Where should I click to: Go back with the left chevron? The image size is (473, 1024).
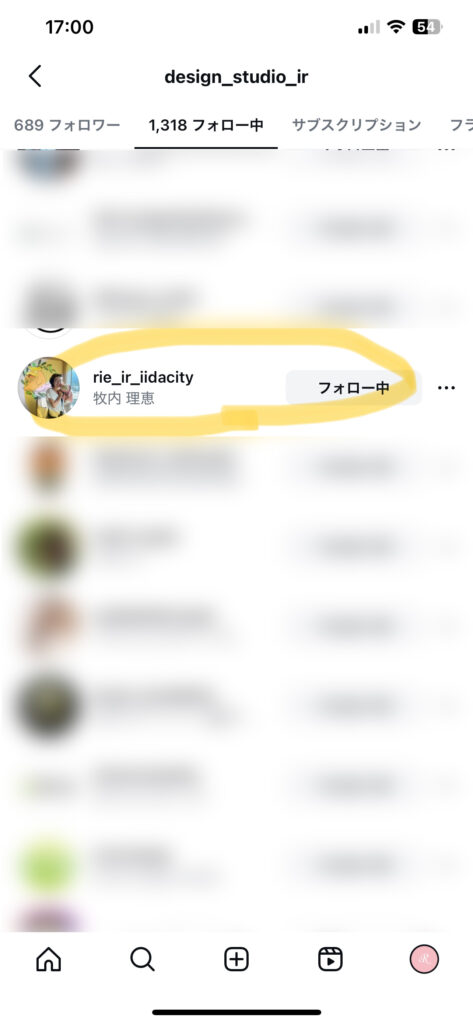click(35, 76)
